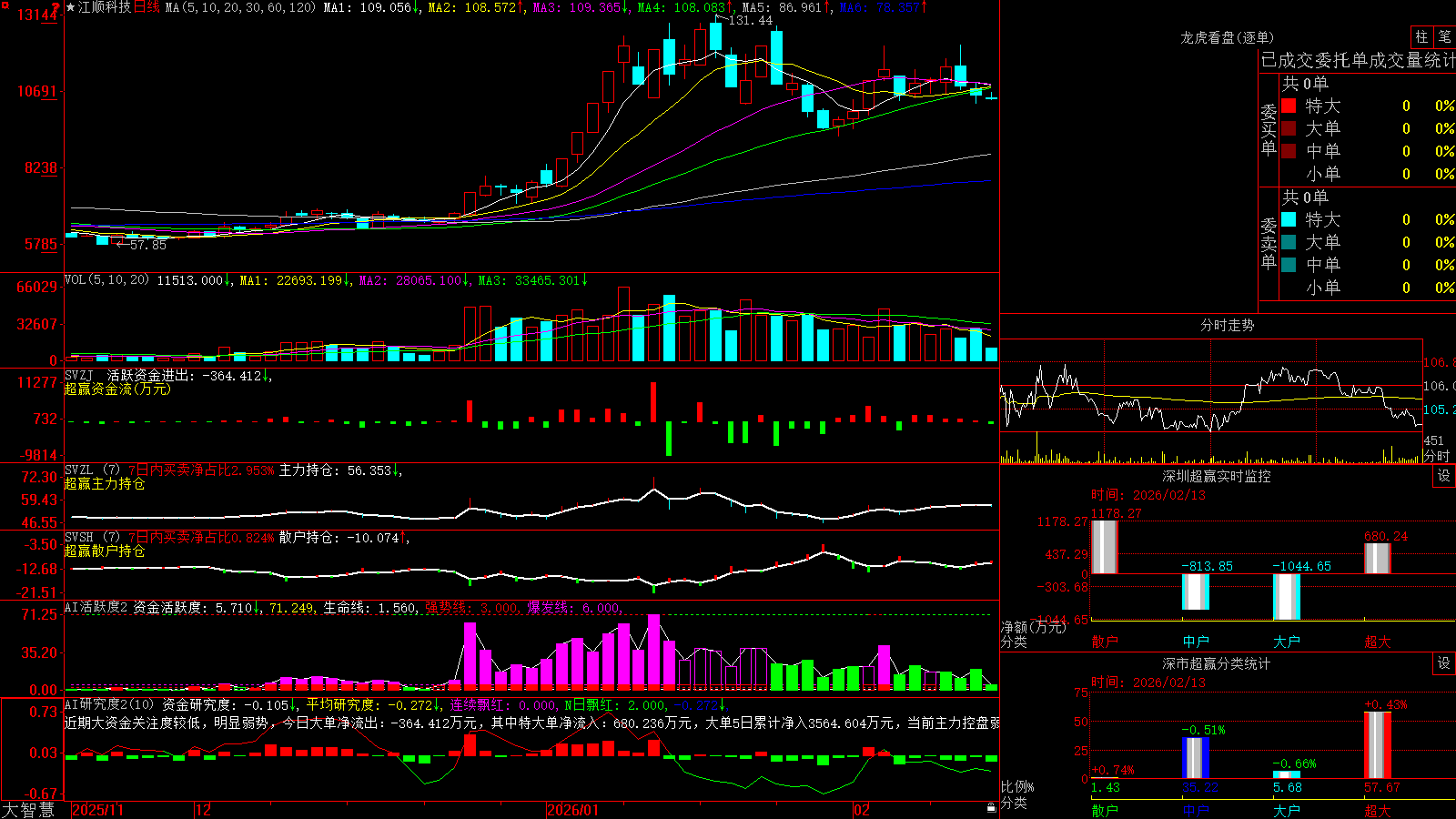Click the small square icon at top-left corner

tap(4, 4)
